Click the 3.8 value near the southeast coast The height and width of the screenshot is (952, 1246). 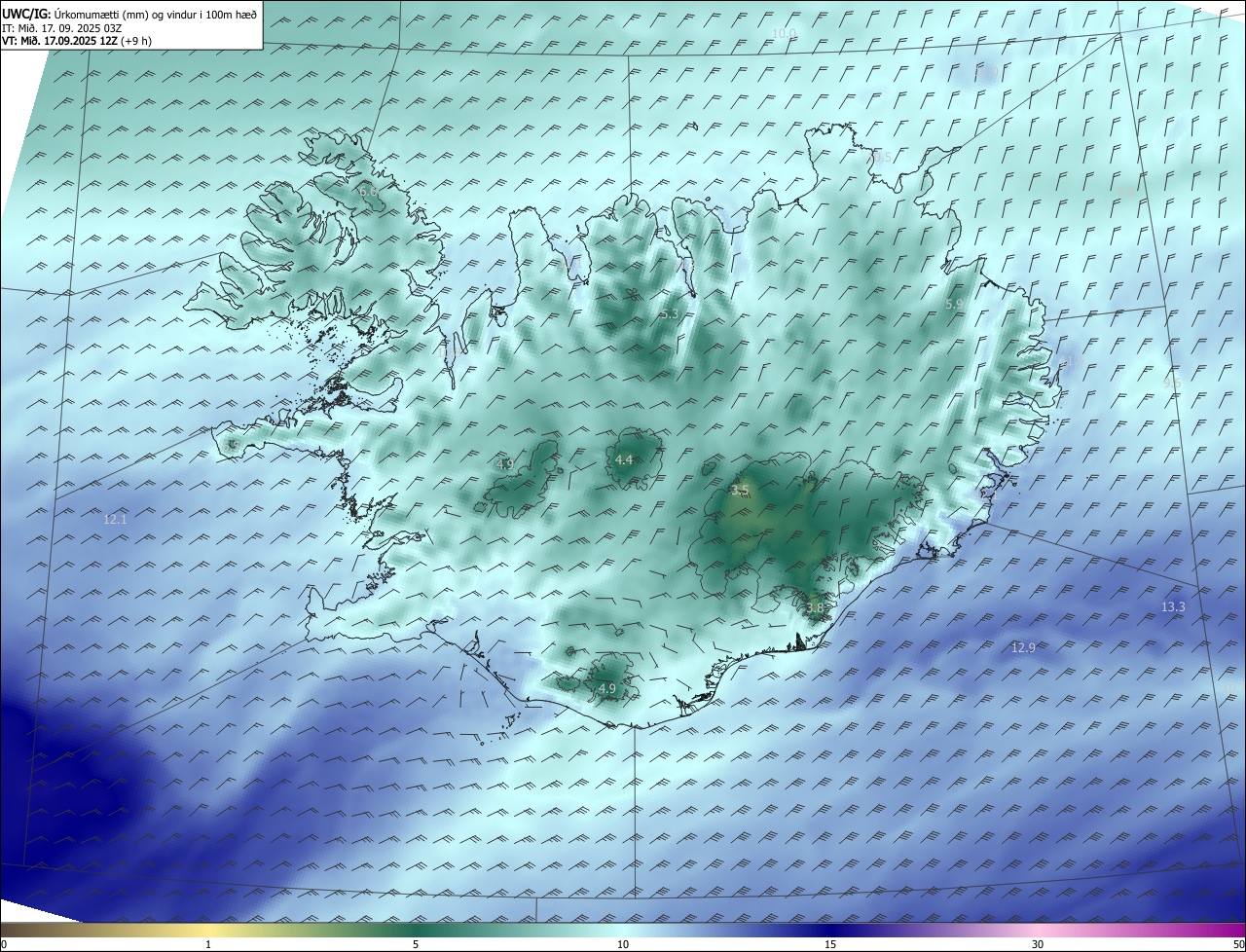(x=815, y=607)
